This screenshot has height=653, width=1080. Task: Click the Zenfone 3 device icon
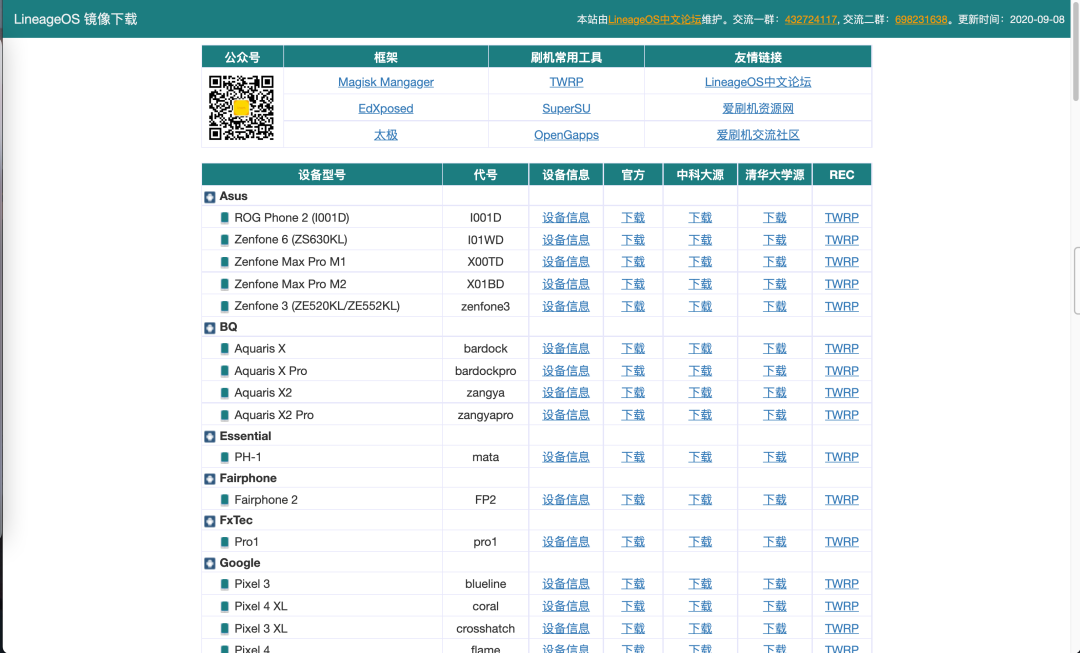[x=225, y=306]
